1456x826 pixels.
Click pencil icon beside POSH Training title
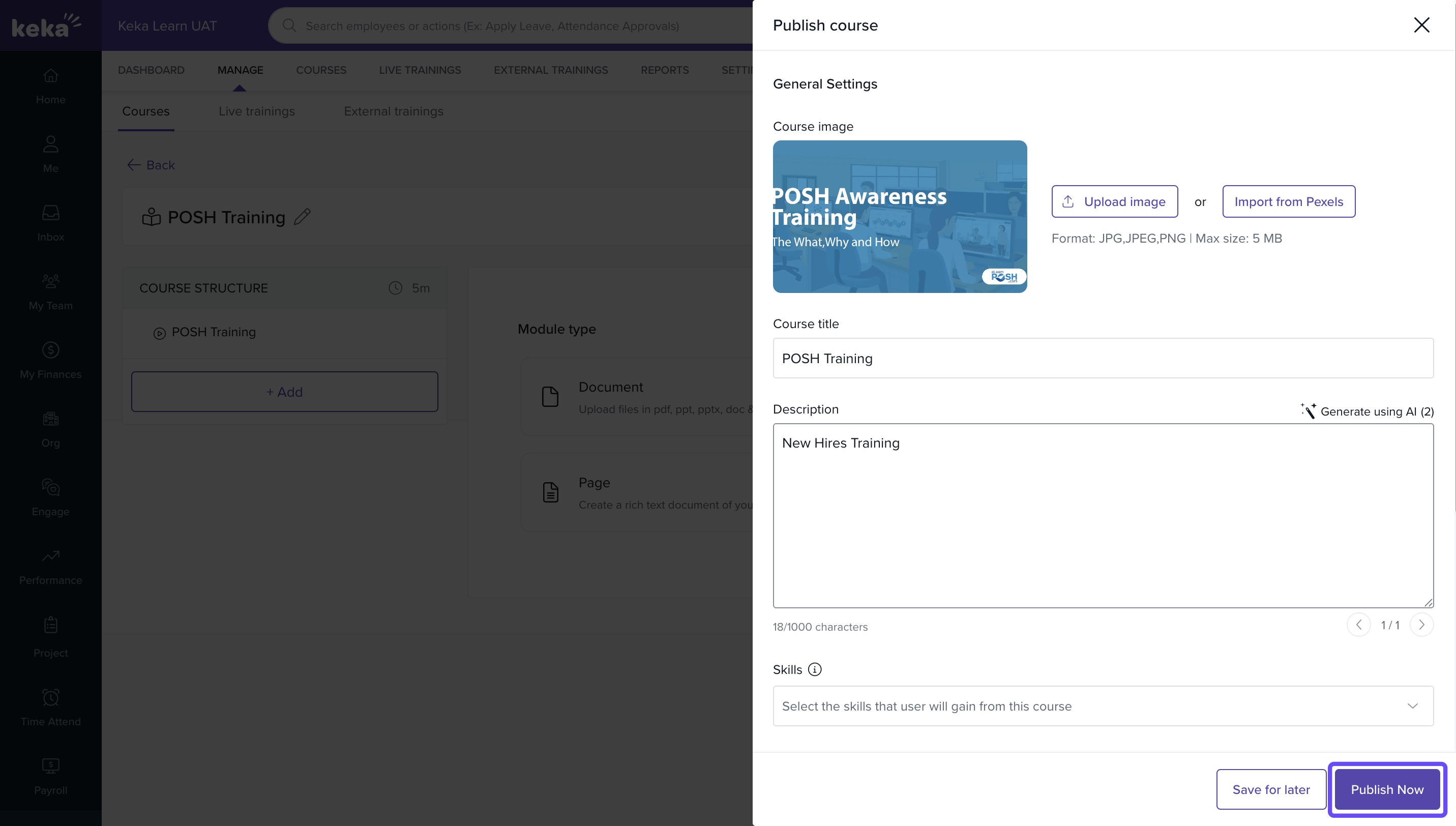pos(302,217)
